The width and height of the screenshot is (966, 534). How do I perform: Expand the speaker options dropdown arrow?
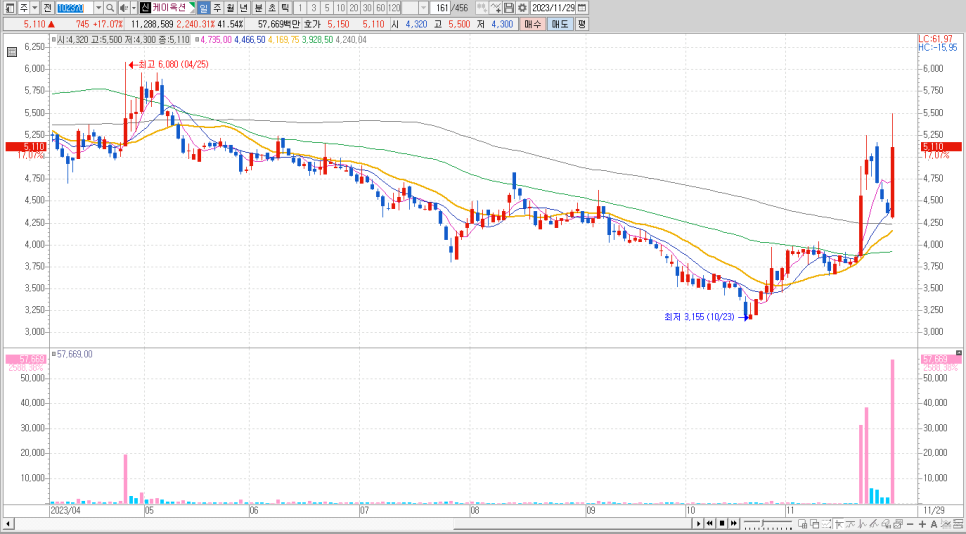[134, 8]
